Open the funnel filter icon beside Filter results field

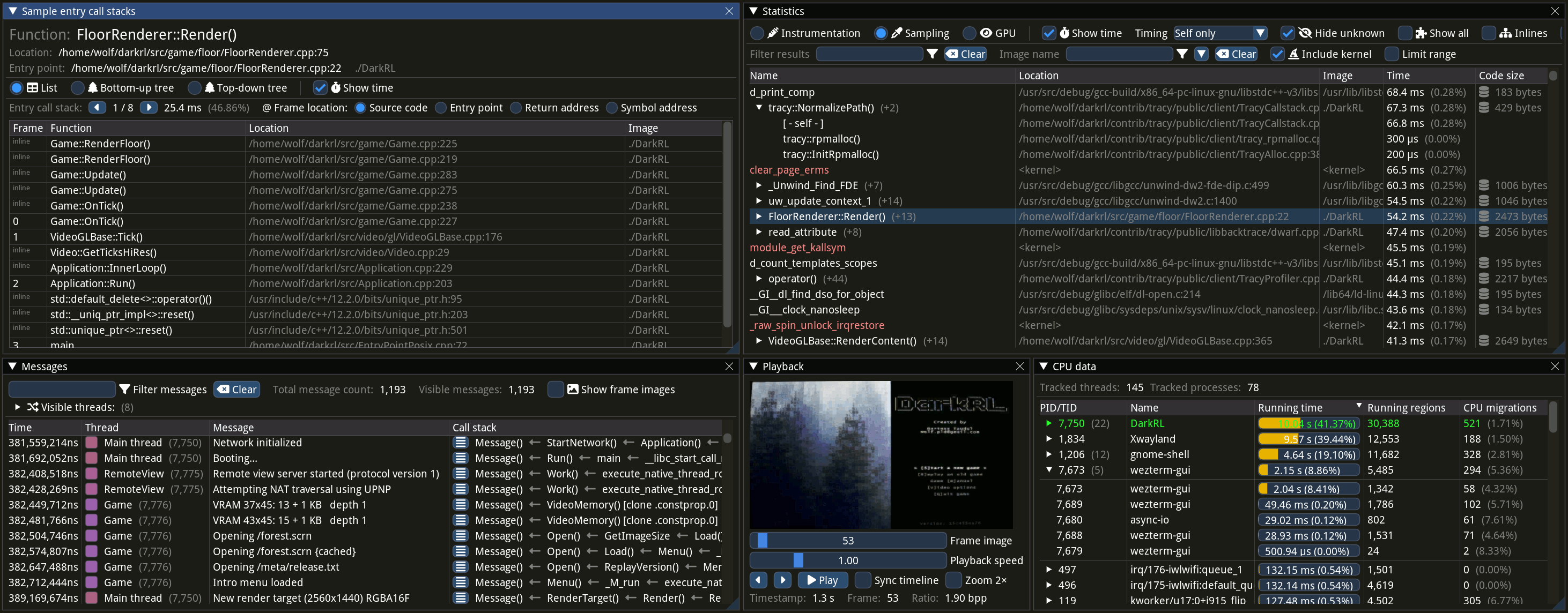pos(933,54)
